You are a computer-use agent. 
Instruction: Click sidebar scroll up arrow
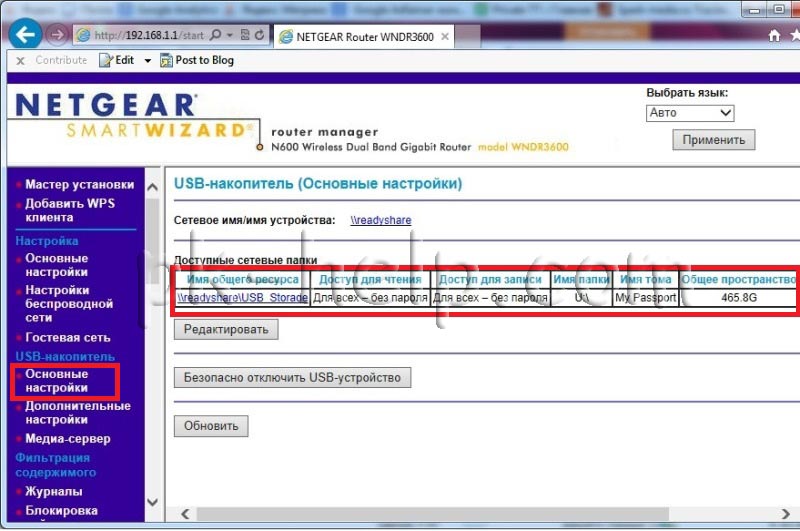coord(152,187)
